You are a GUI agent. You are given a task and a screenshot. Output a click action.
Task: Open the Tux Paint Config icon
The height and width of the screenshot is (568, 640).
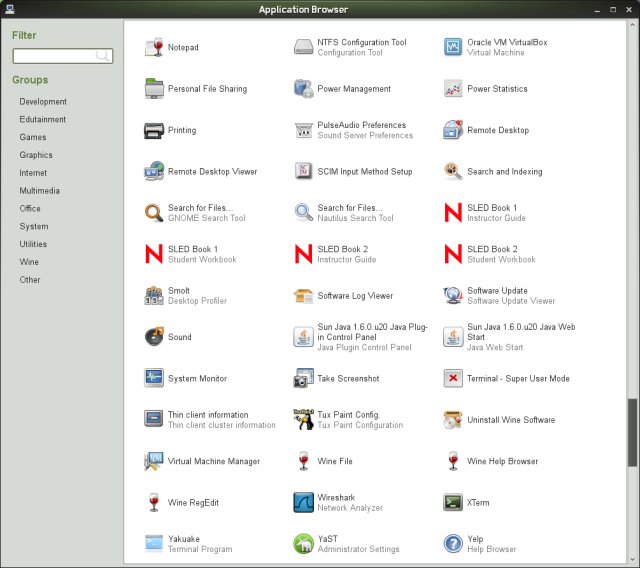(304, 419)
